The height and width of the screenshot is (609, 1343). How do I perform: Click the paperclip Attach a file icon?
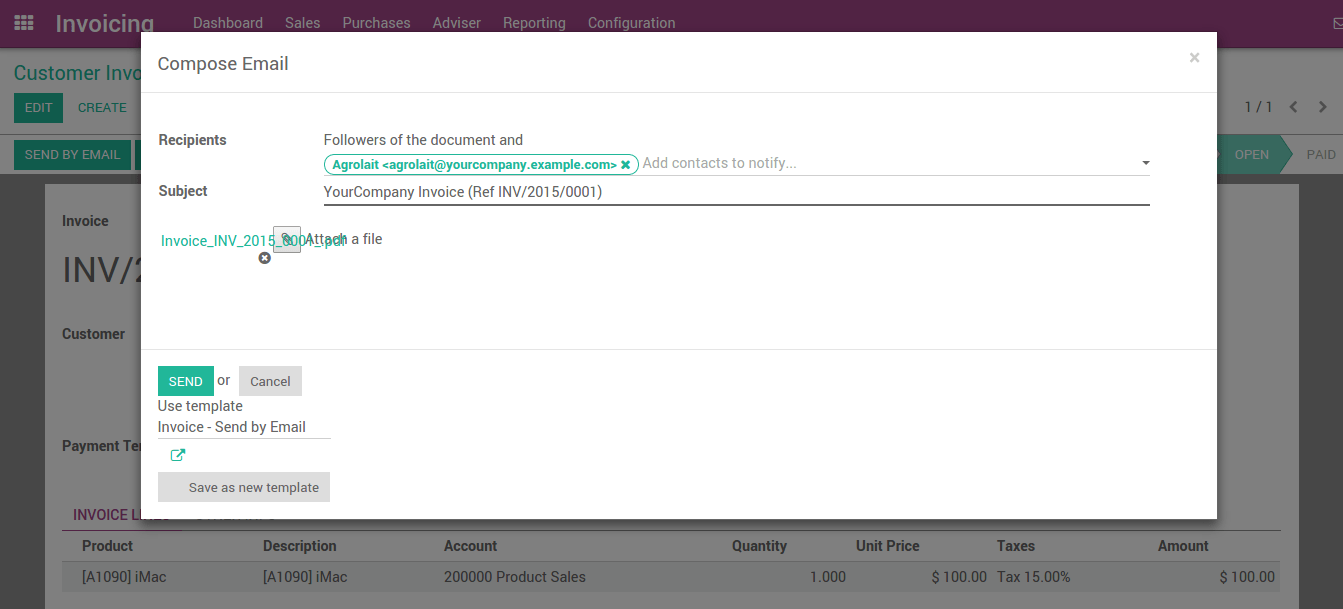(286, 239)
